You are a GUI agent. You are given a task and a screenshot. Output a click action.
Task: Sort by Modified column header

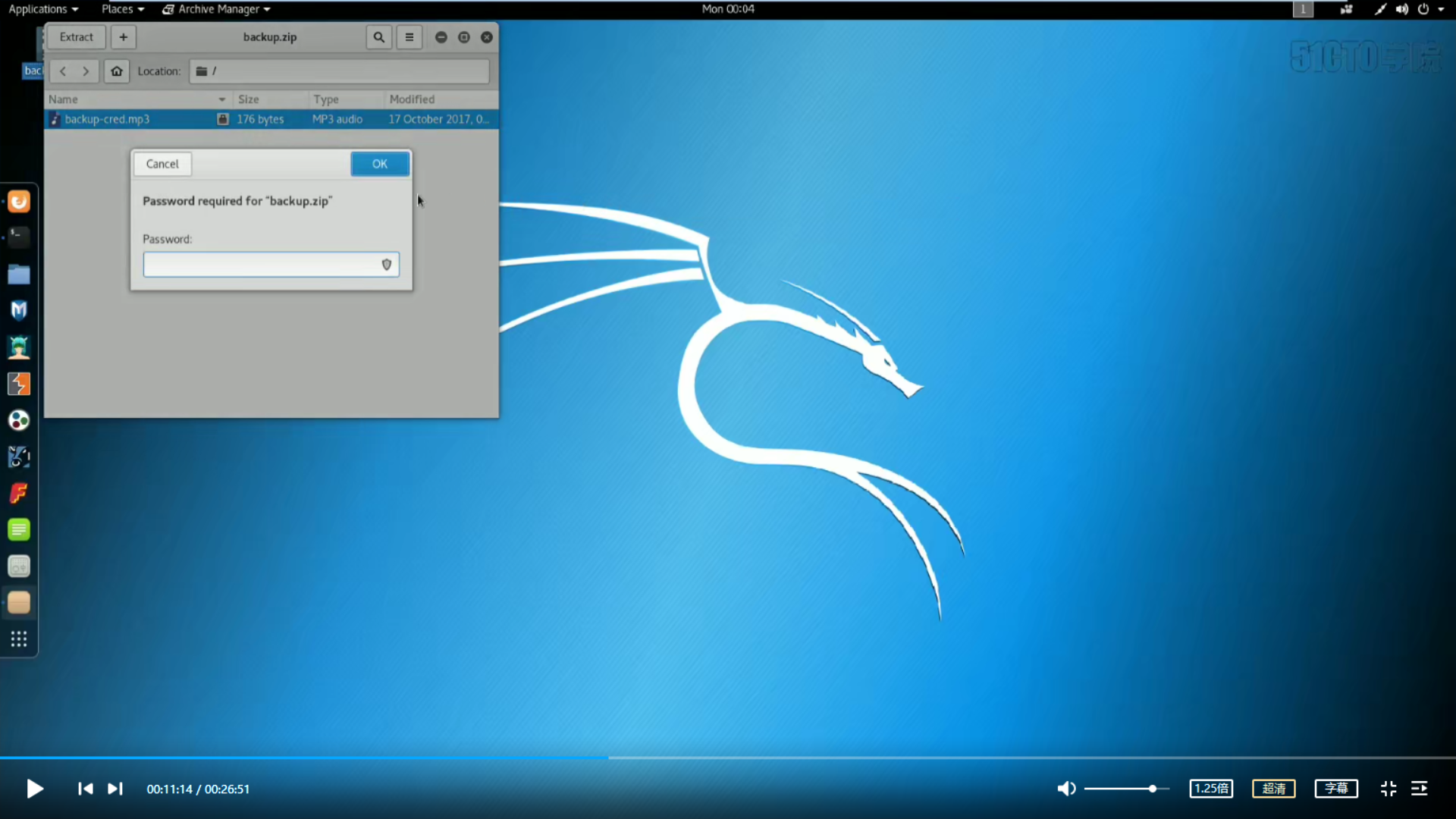click(x=441, y=99)
